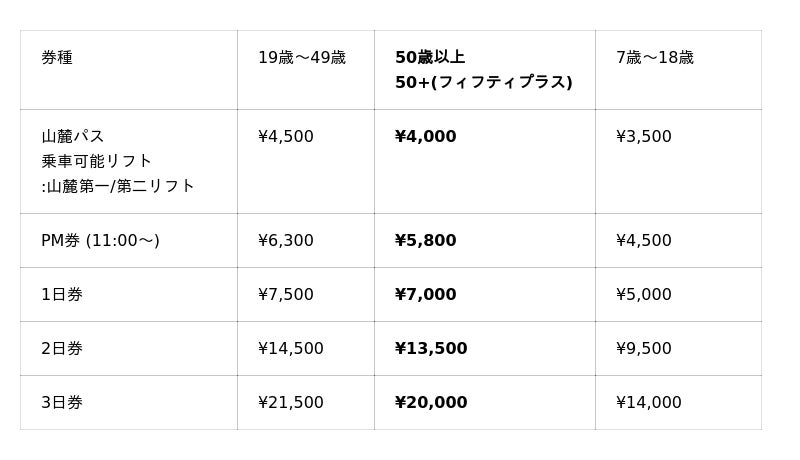Click the 50歳以上 50+(フィフティプラス) header
The image size is (800, 460).
[x=483, y=70]
